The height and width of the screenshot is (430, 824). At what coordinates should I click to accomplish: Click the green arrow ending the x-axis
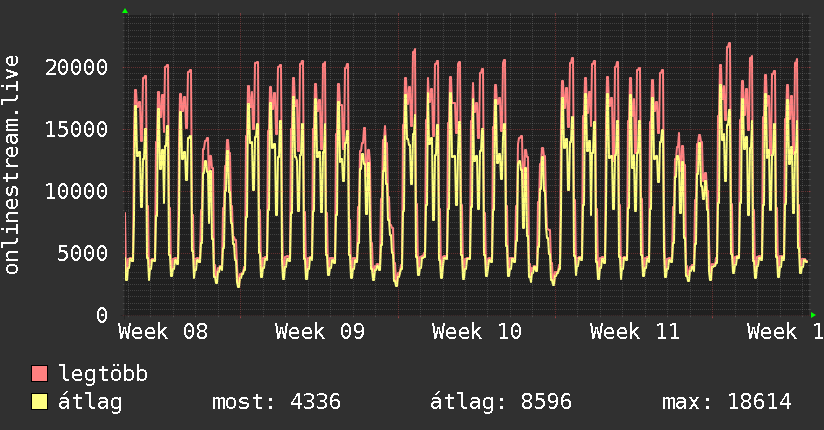click(813, 315)
